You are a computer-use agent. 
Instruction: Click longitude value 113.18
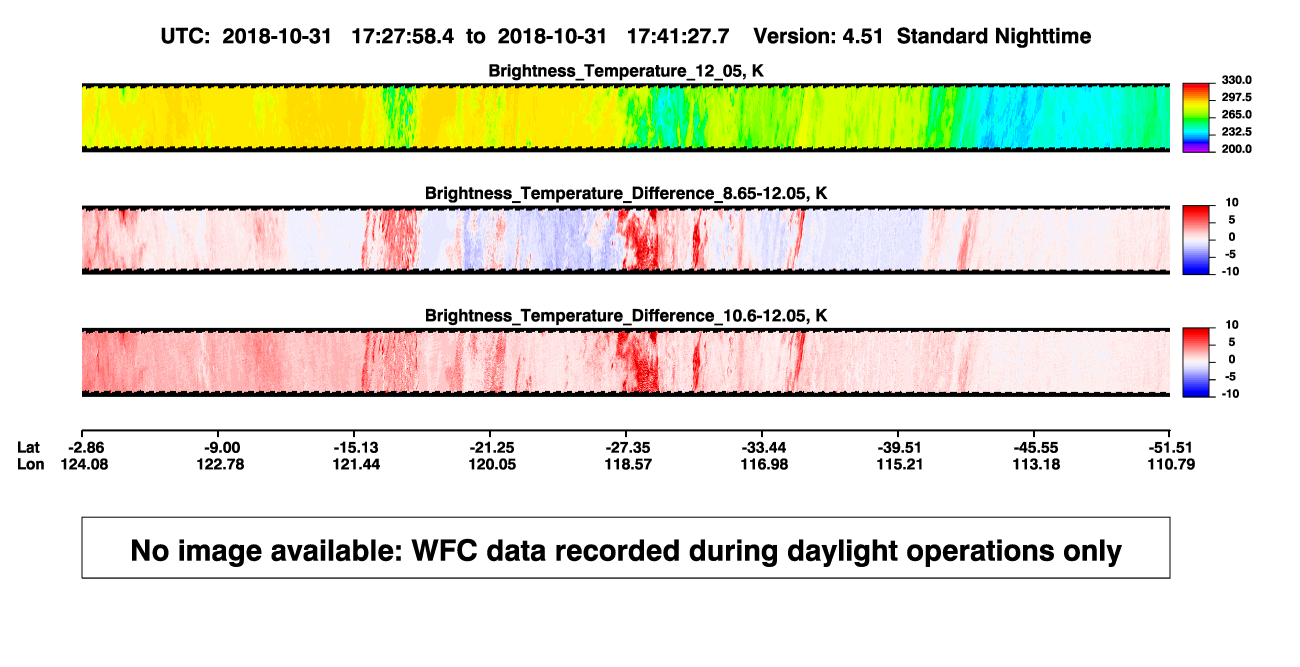pos(1035,464)
